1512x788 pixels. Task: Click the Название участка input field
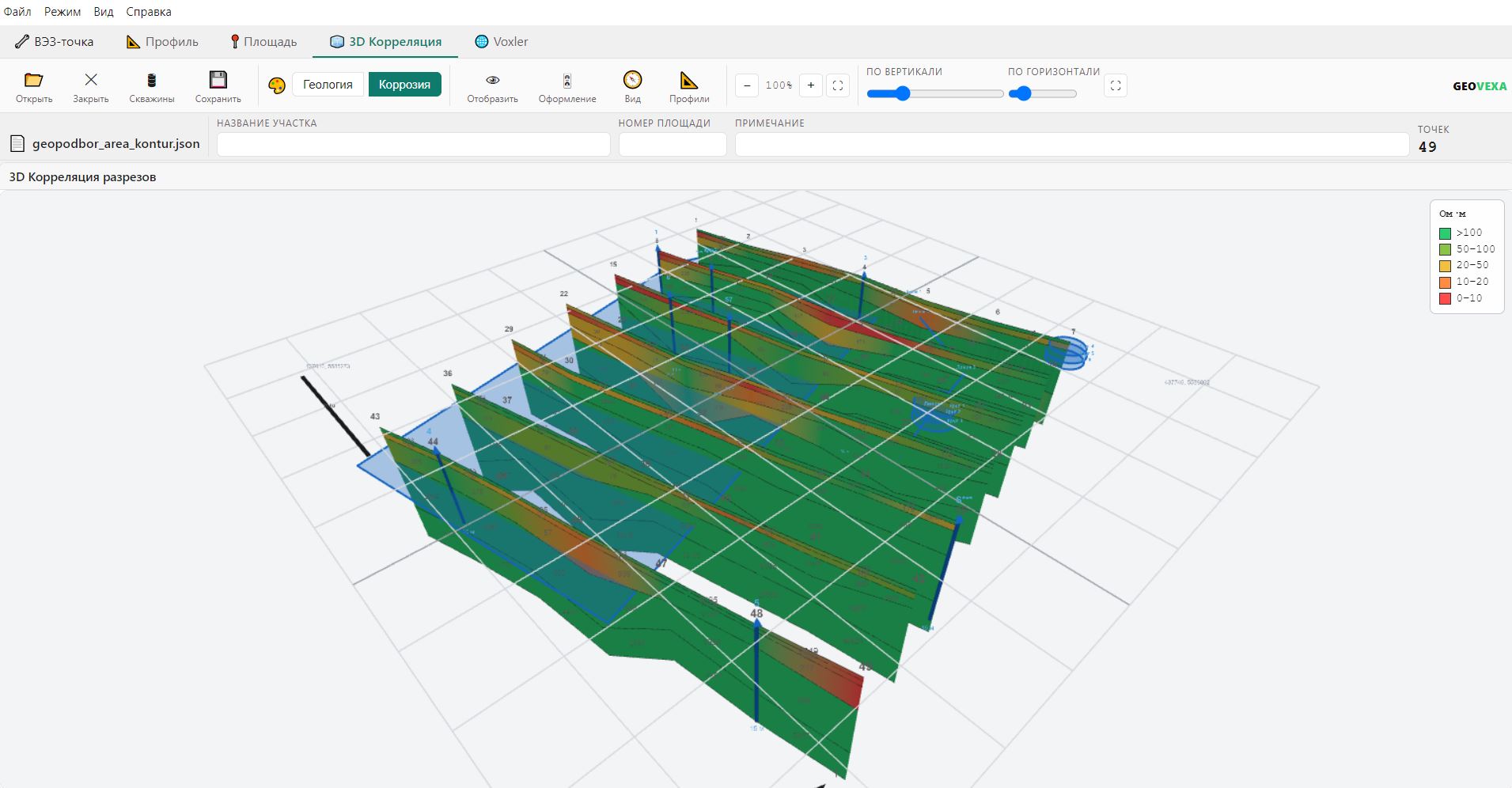click(413, 144)
